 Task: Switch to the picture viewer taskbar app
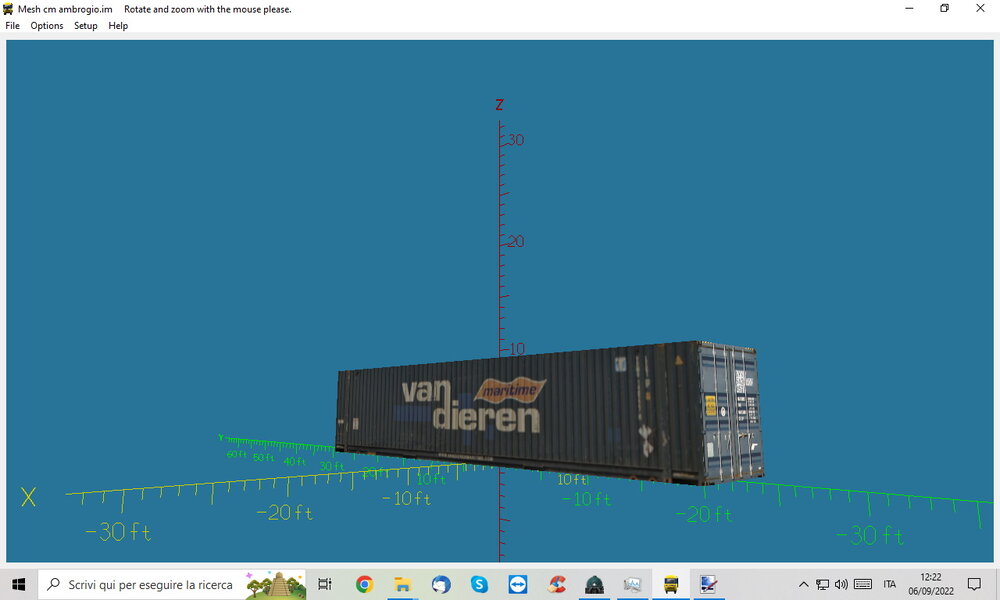632,584
